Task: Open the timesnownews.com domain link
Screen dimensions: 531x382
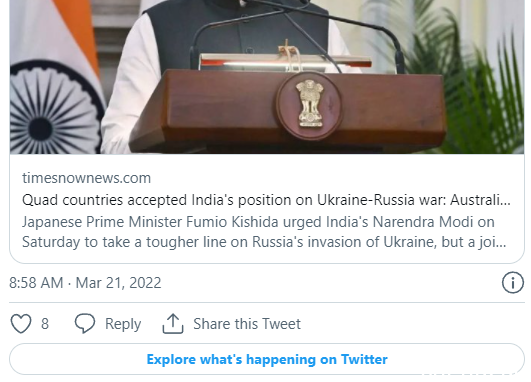Action: pyautogui.click(x=86, y=178)
